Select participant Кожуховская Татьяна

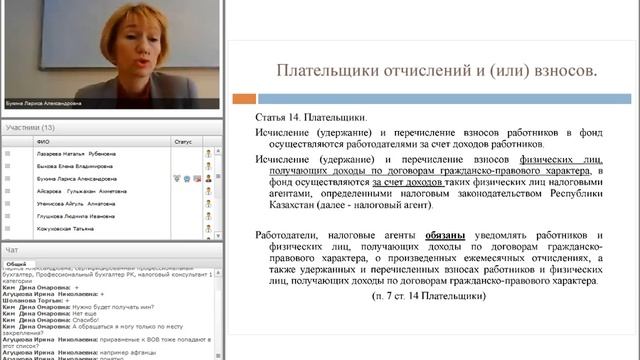[x=65, y=229]
